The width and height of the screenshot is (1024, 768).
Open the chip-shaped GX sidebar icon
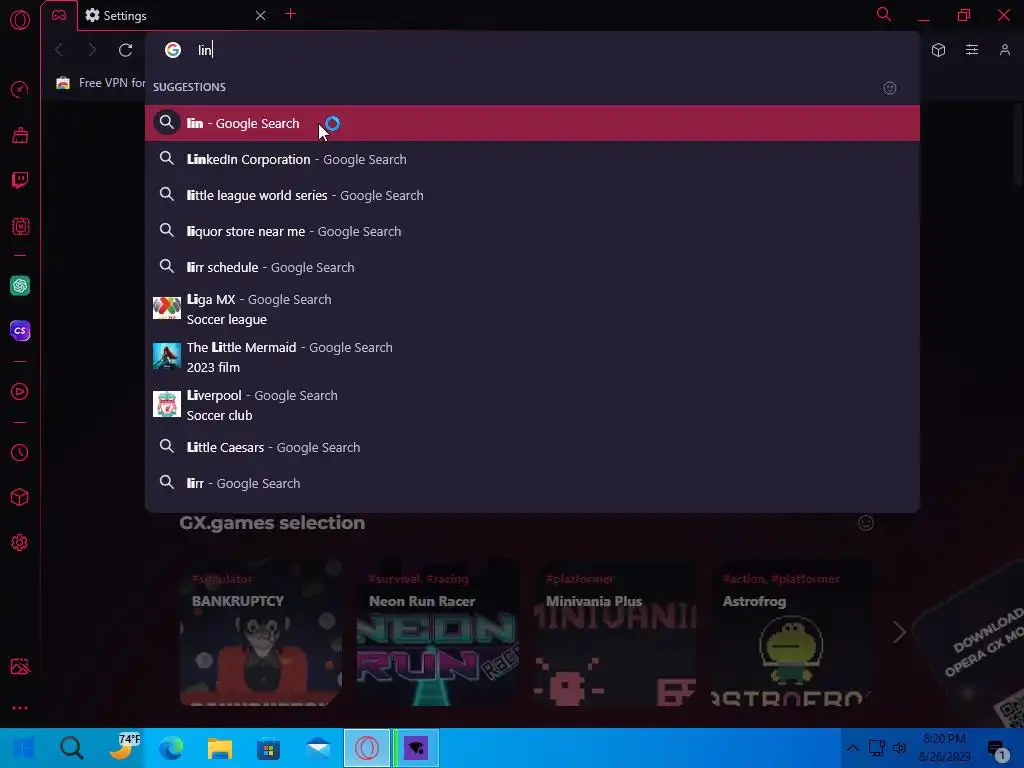coord(20,227)
